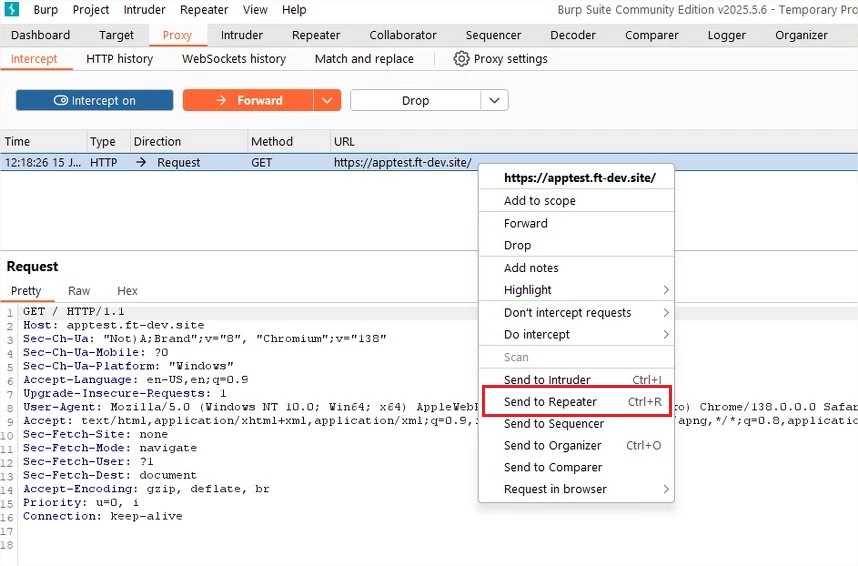858x566 pixels.
Task: Click the Connection: keep-alive line
Action: click(x=103, y=516)
